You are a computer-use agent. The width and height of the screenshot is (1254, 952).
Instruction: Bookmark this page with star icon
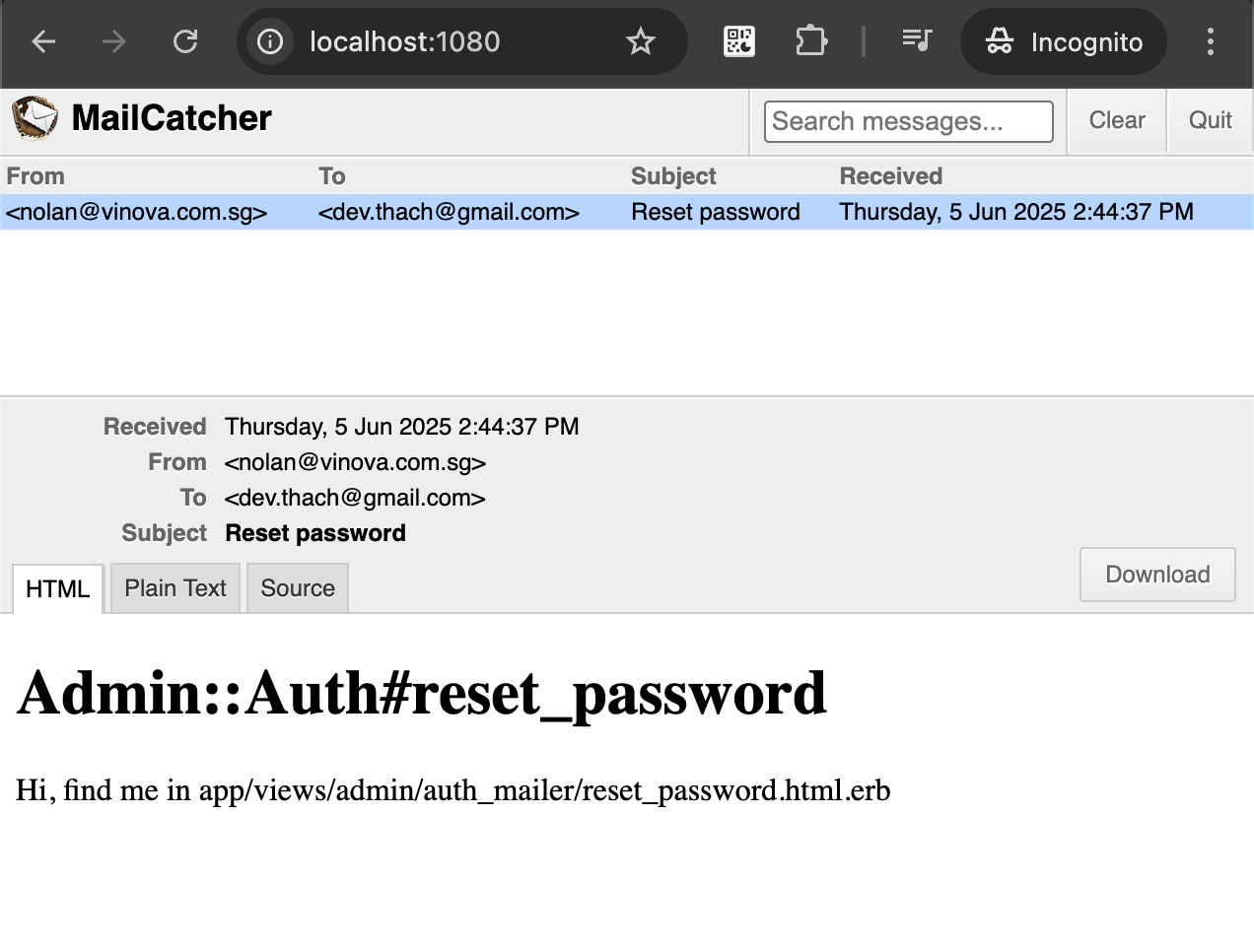click(x=641, y=41)
